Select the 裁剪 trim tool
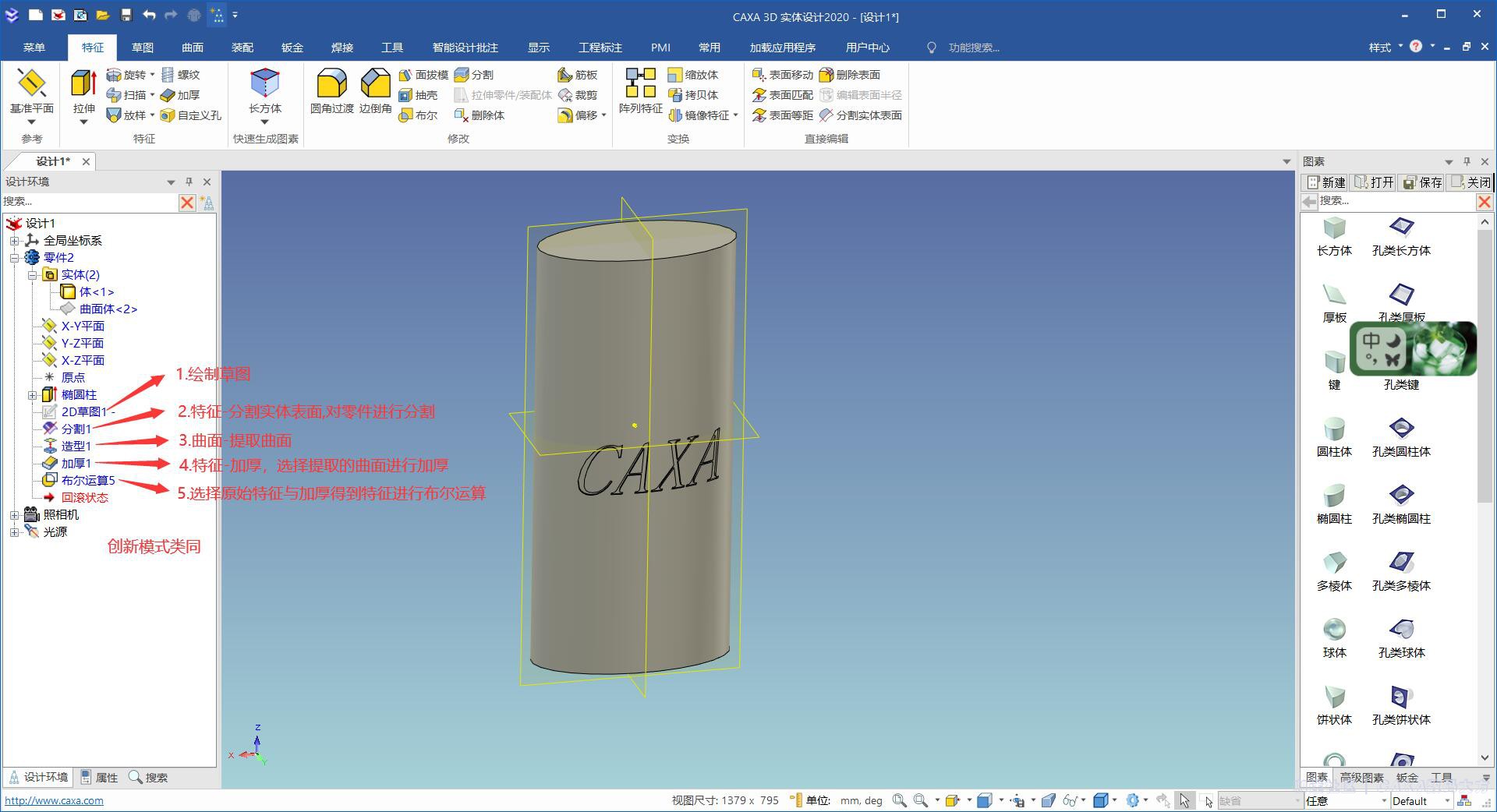 click(578, 95)
